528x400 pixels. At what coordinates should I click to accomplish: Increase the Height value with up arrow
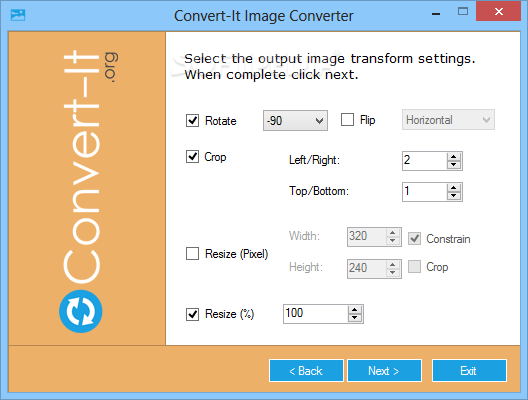pos(393,265)
